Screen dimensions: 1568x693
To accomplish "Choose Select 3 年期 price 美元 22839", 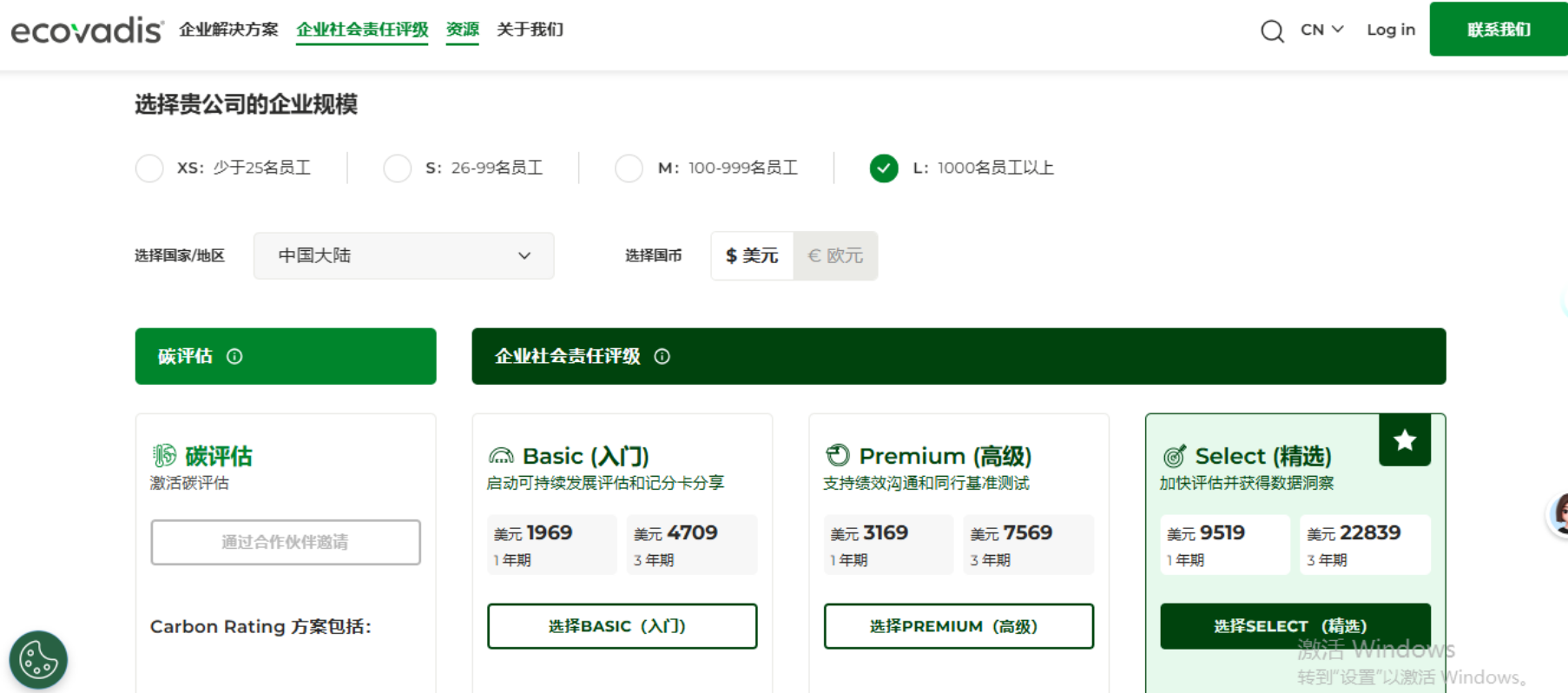I will point(1365,544).
